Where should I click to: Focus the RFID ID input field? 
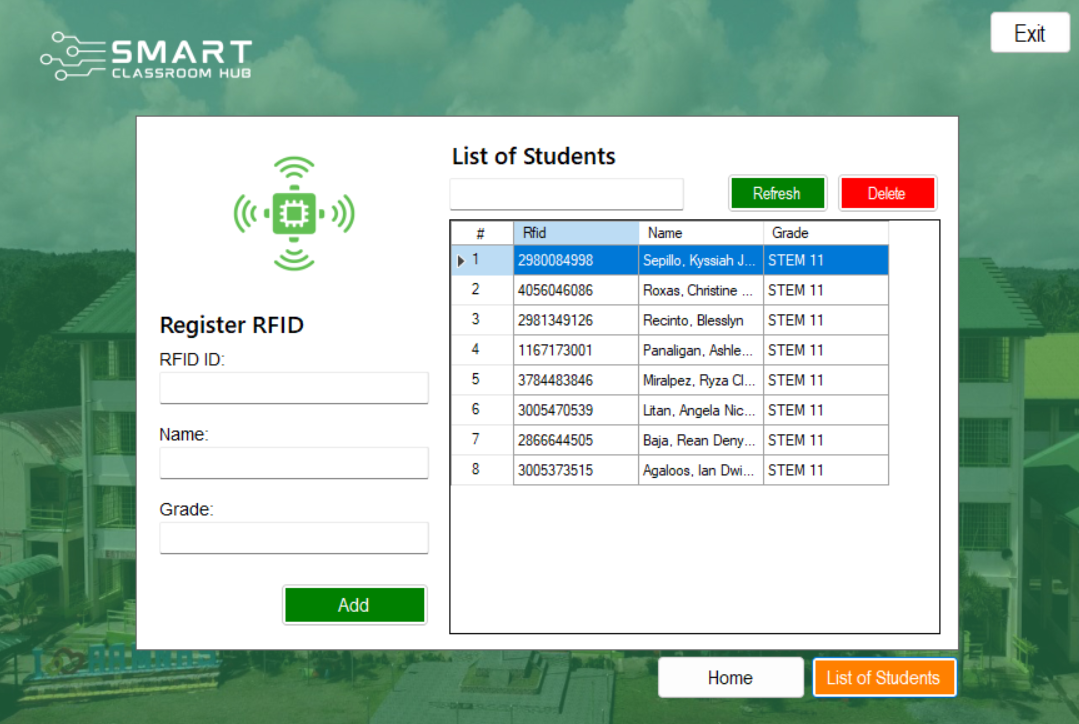coord(294,388)
